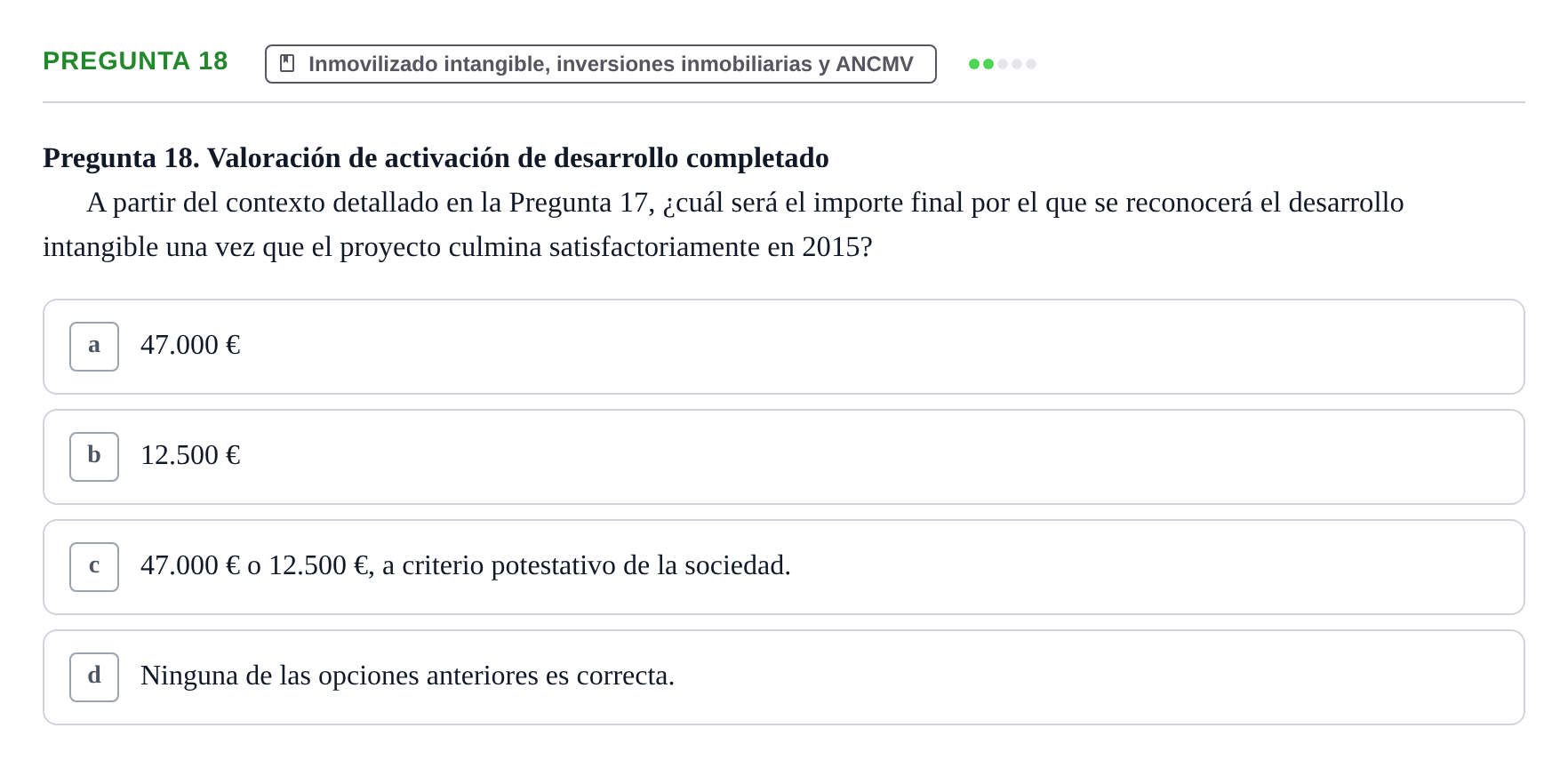The image size is (1568, 768).
Task: Open the Inmovilizado intangible topic tag
Action: coord(601,64)
